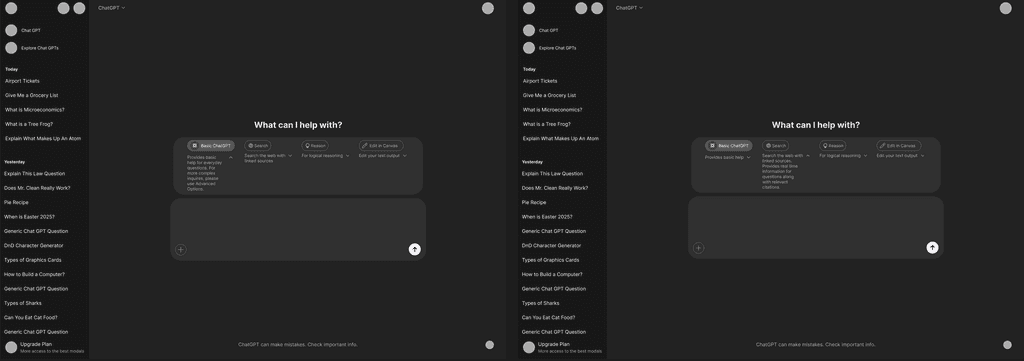Open 'What is a Tree Frog?' chat, right mockup
The height and width of the screenshot is (361, 1024).
547,124
